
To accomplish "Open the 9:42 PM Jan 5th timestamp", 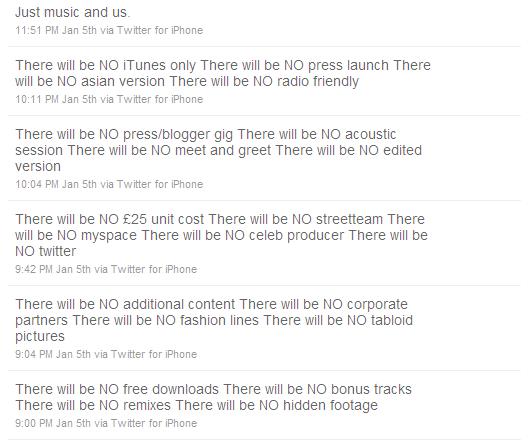I will (53, 270).
